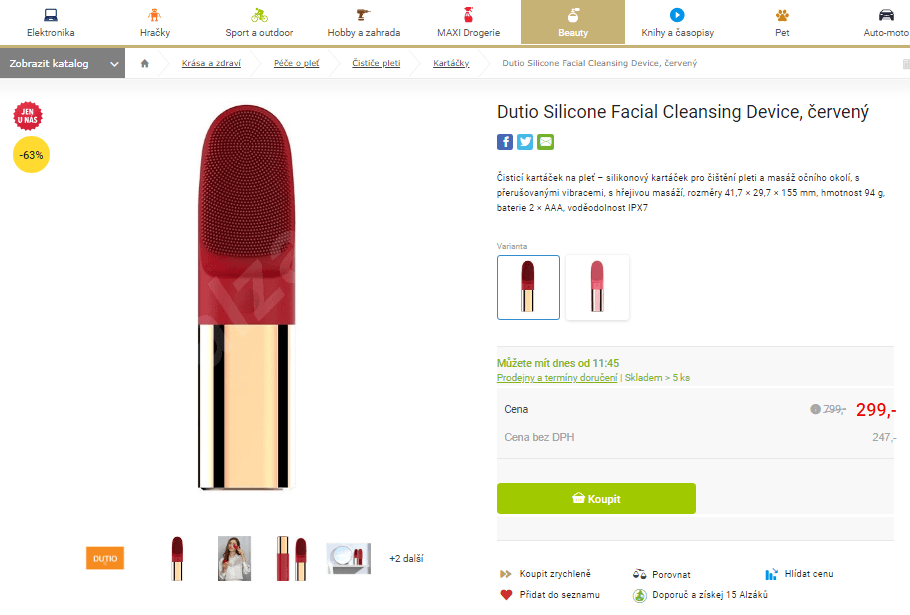This screenshot has height=615, width=910.
Task: Click the green Koupit button
Action: [596, 498]
